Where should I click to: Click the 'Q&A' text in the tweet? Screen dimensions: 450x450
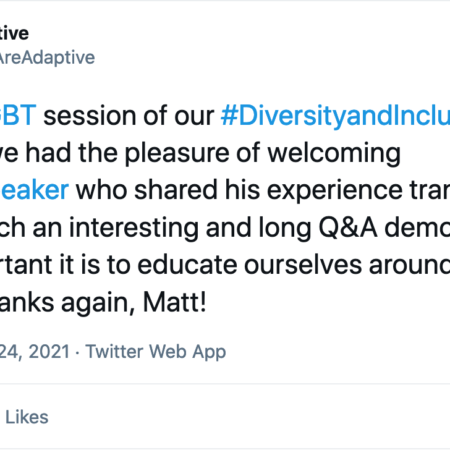pos(348,228)
